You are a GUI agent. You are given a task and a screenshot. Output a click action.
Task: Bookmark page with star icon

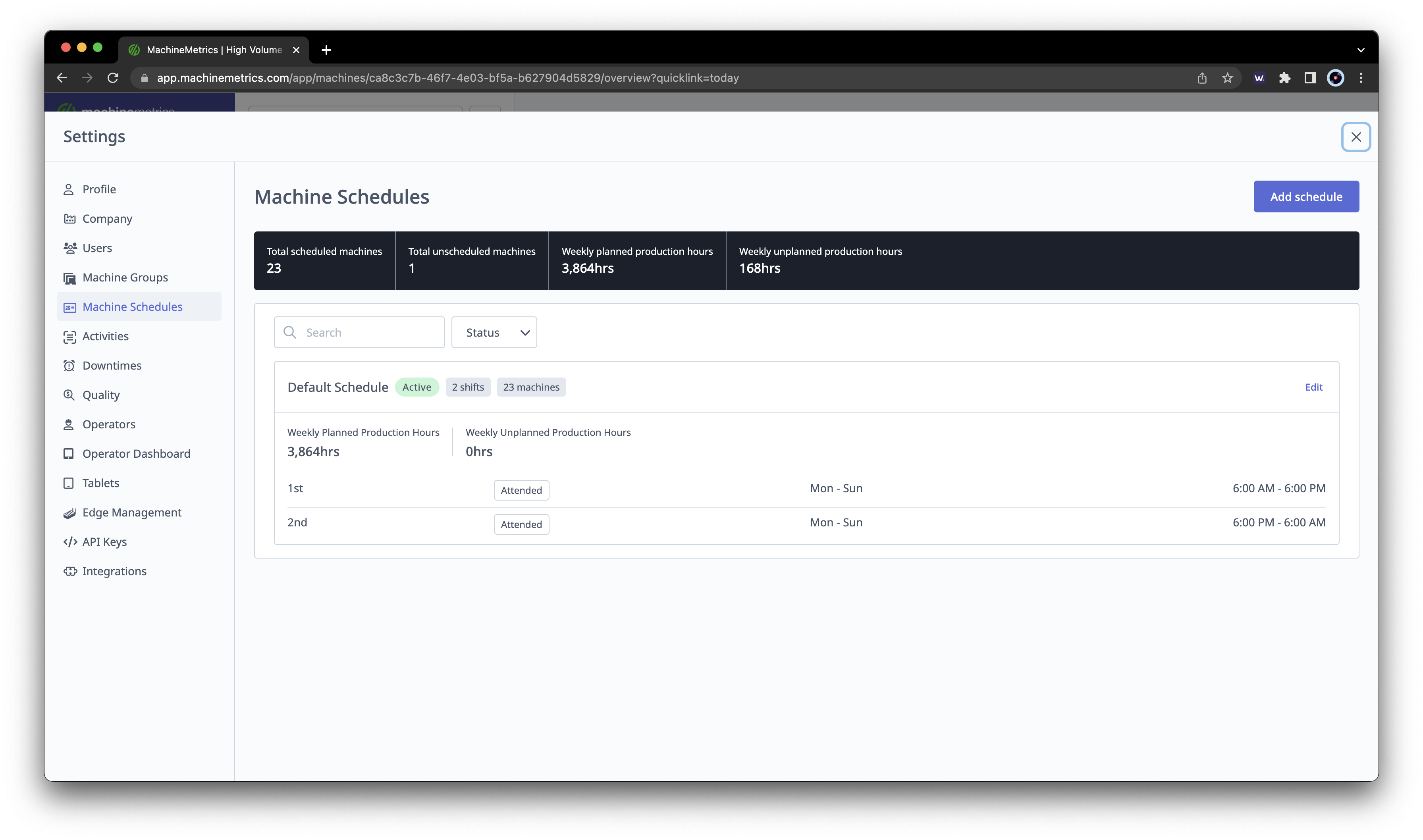coord(1227,78)
